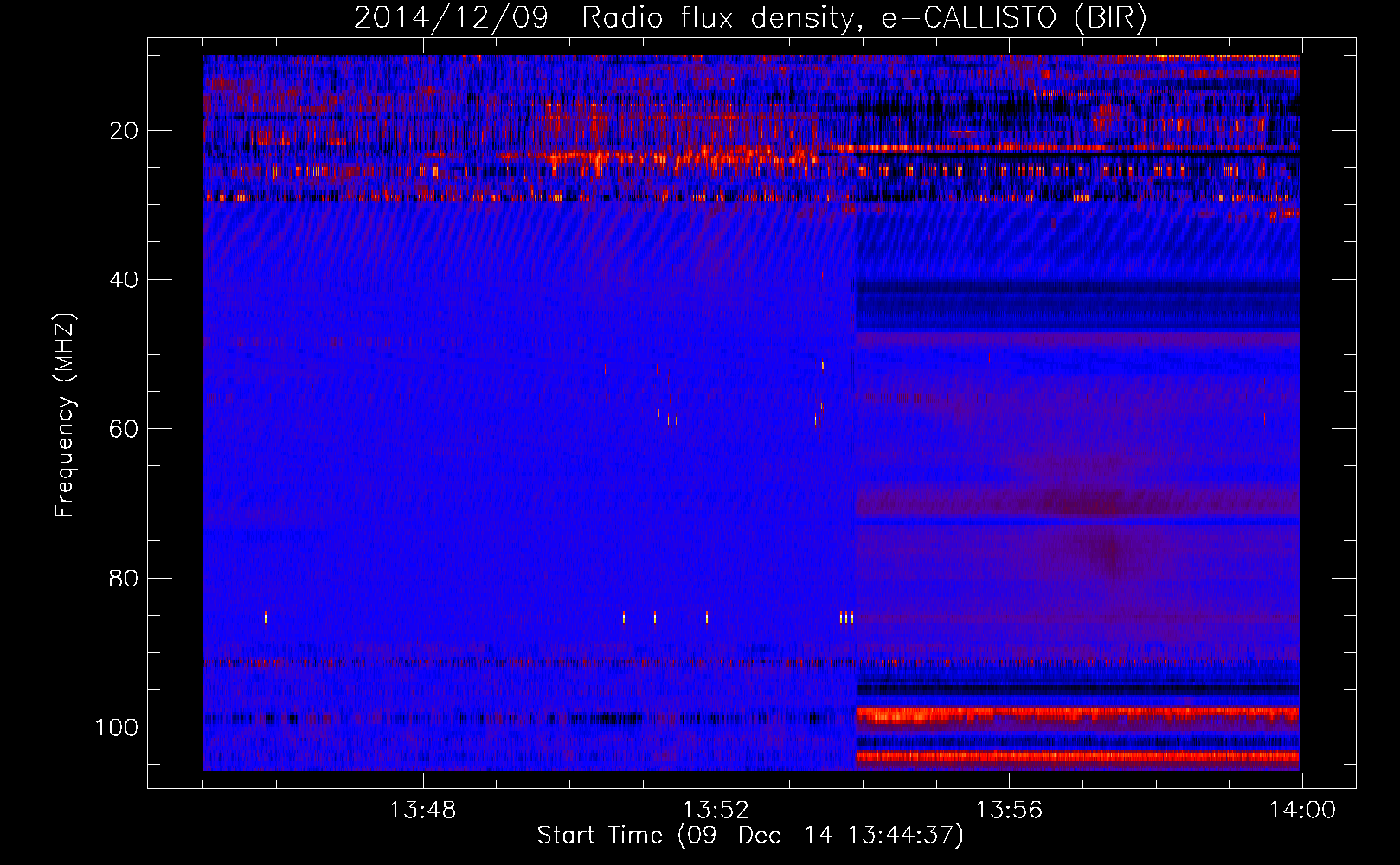The width and height of the screenshot is (1400, 865).
Task: Click the 60 MHz frequency tick label
Action: [x=125, y=429]
